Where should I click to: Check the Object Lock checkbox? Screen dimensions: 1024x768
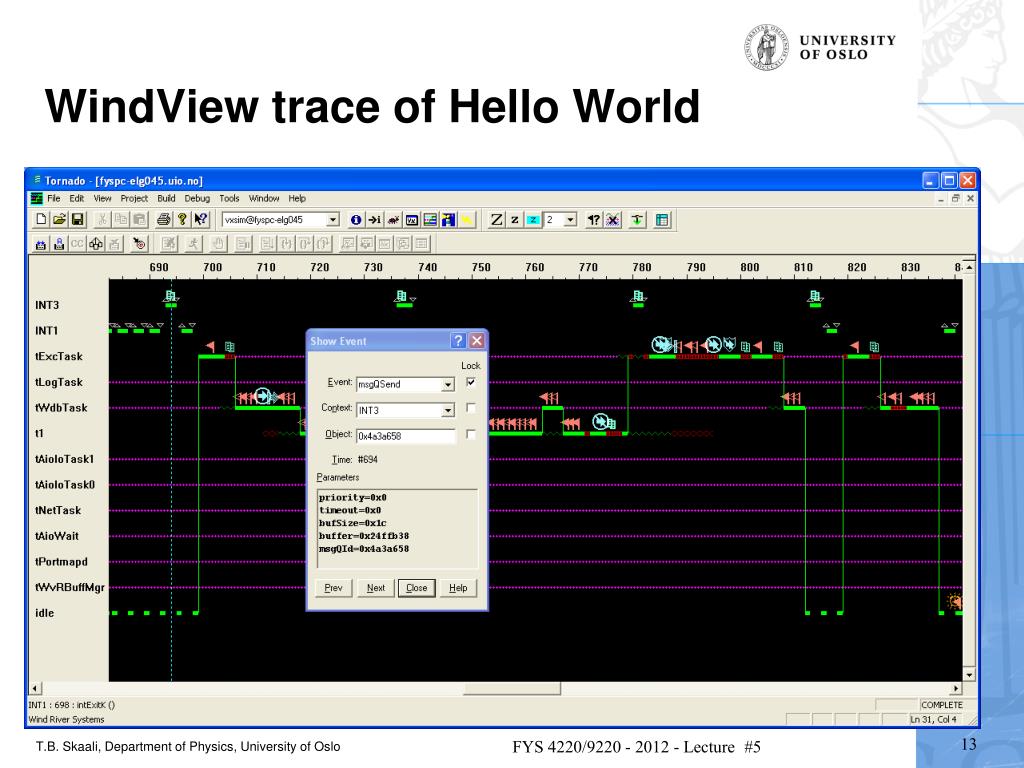471,434
